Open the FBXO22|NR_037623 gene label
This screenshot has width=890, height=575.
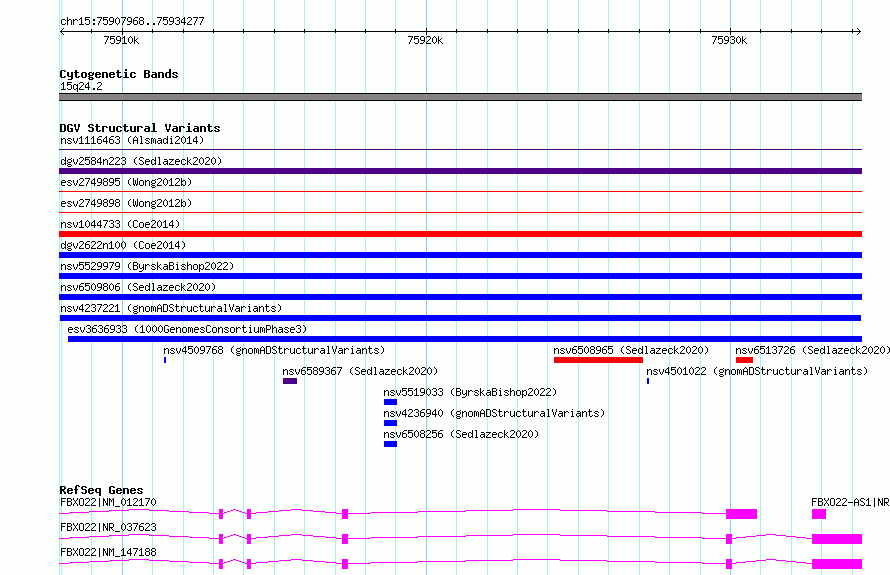(x=108, y=527)
